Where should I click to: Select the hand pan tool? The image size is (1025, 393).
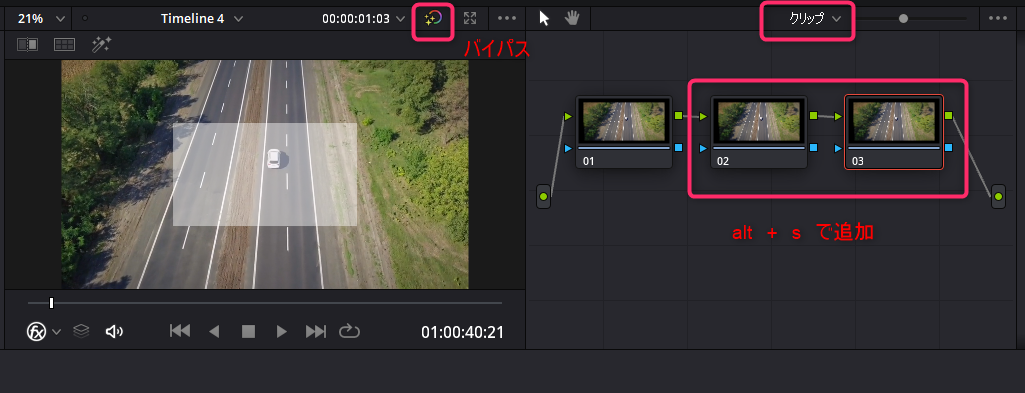pos(573,18)
